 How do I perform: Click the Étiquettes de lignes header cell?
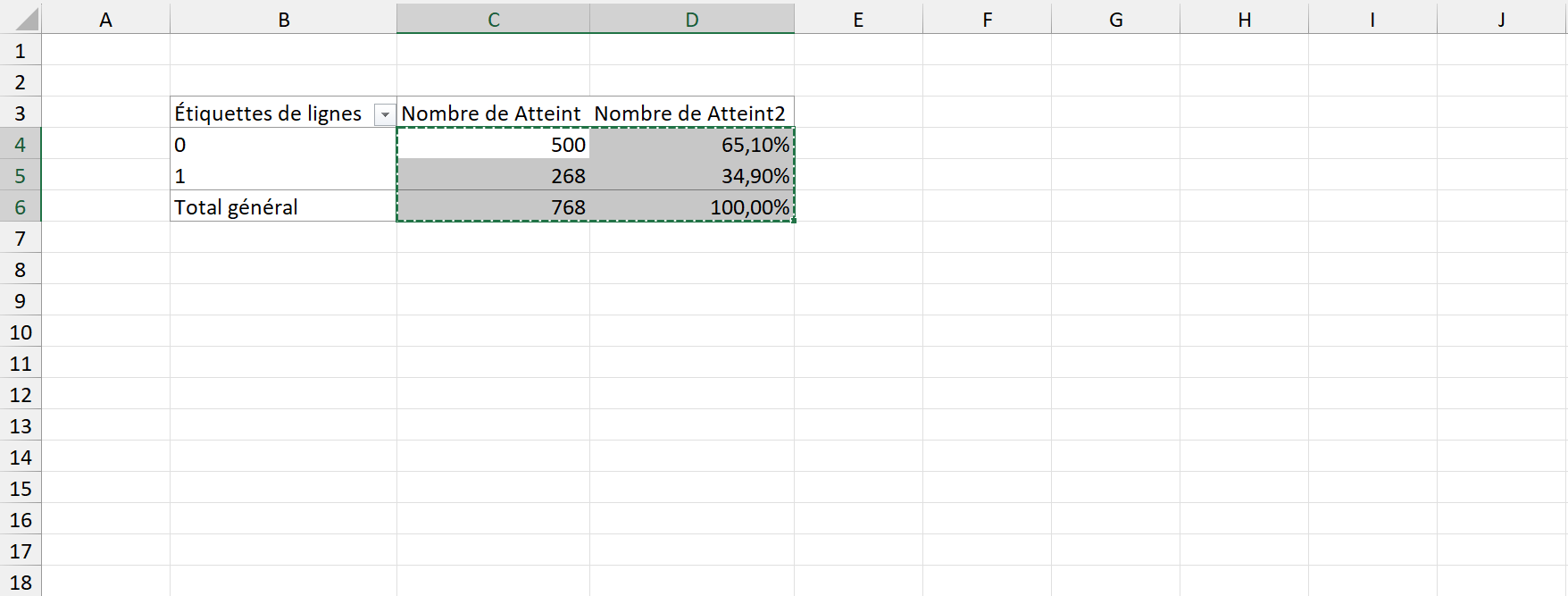pyautogui.click(x=268, y=113)
